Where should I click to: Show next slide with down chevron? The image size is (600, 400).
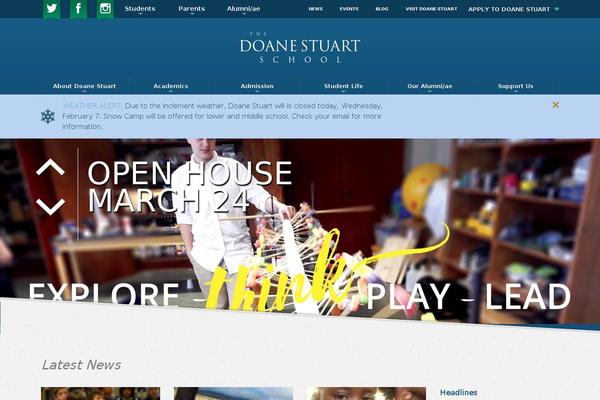[50, 207]
